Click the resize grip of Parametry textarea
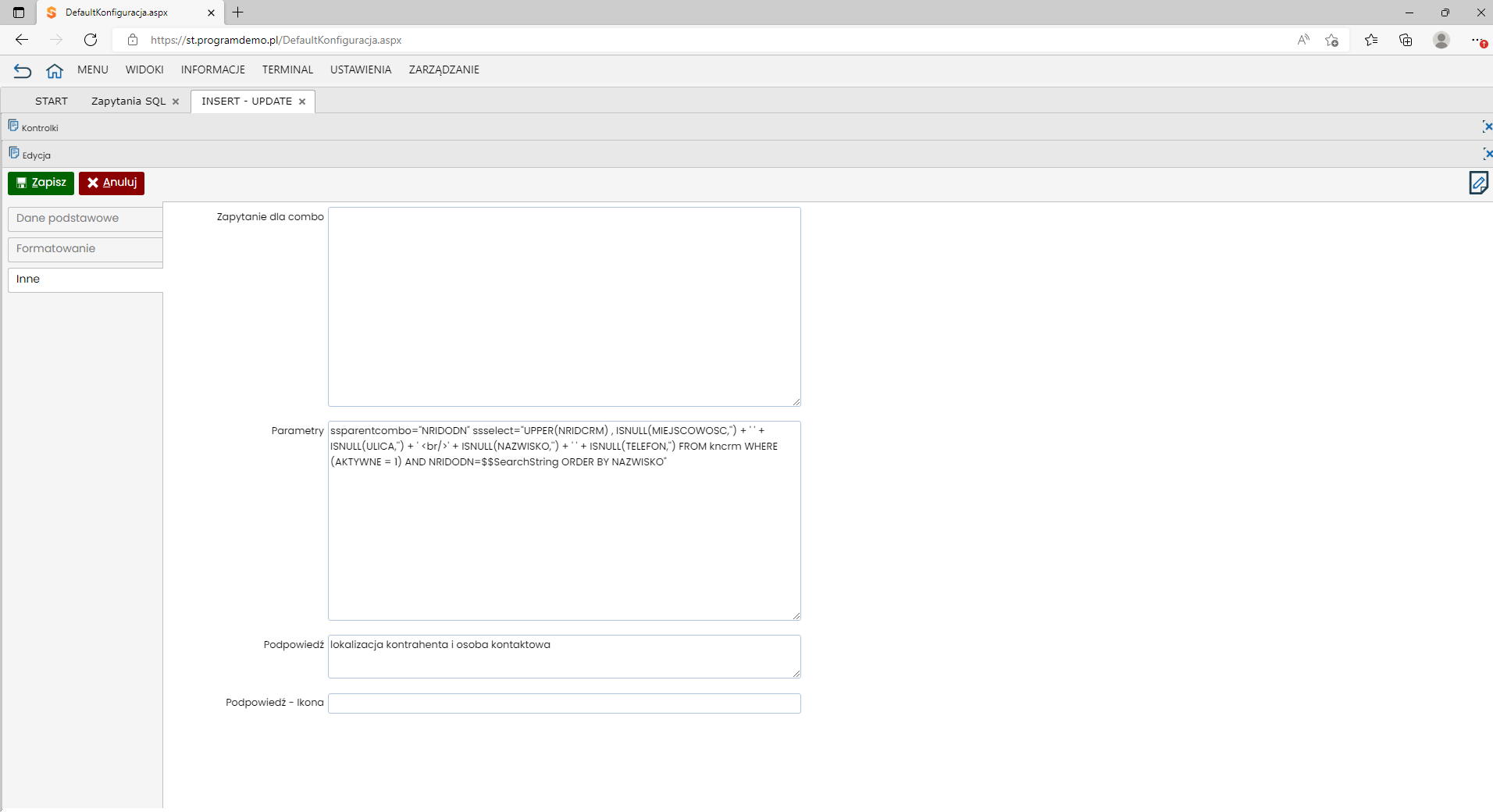1493x812 pixels. tap(796, 615)
